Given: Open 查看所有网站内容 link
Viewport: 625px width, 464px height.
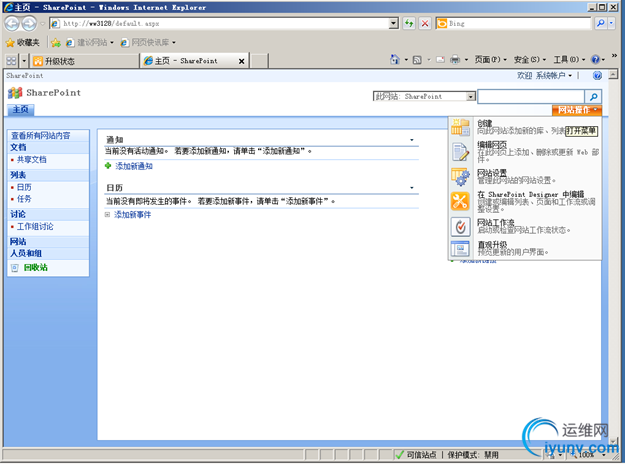Looking at the screenshot, I should [x=41, y=136].
